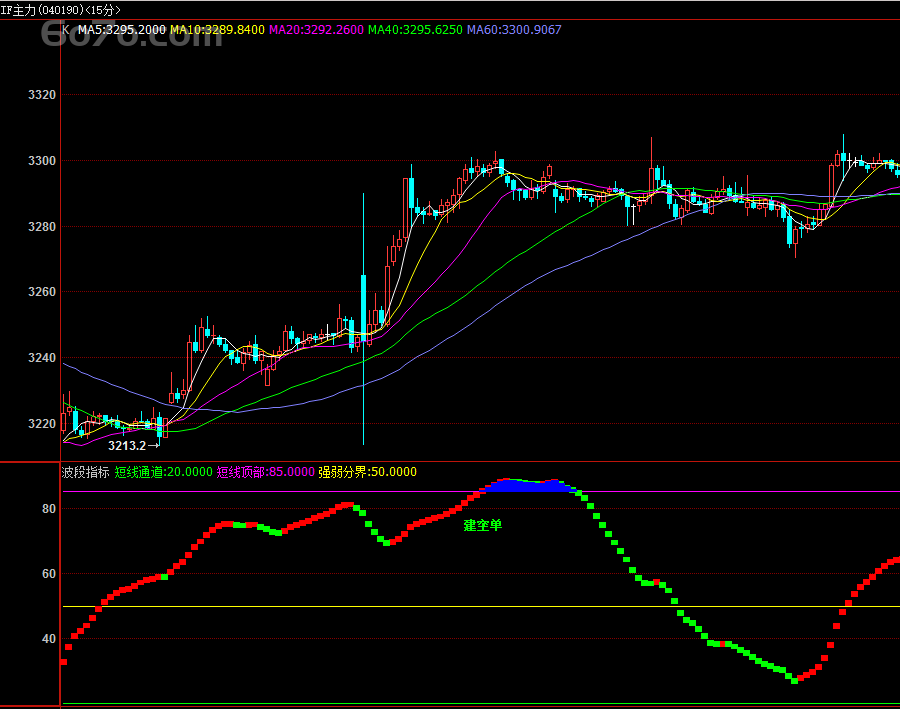Screen dimensions: 900x709
Task: Select the MA40:3295.6250 indicator label
Action: click(x=415, y=30)
